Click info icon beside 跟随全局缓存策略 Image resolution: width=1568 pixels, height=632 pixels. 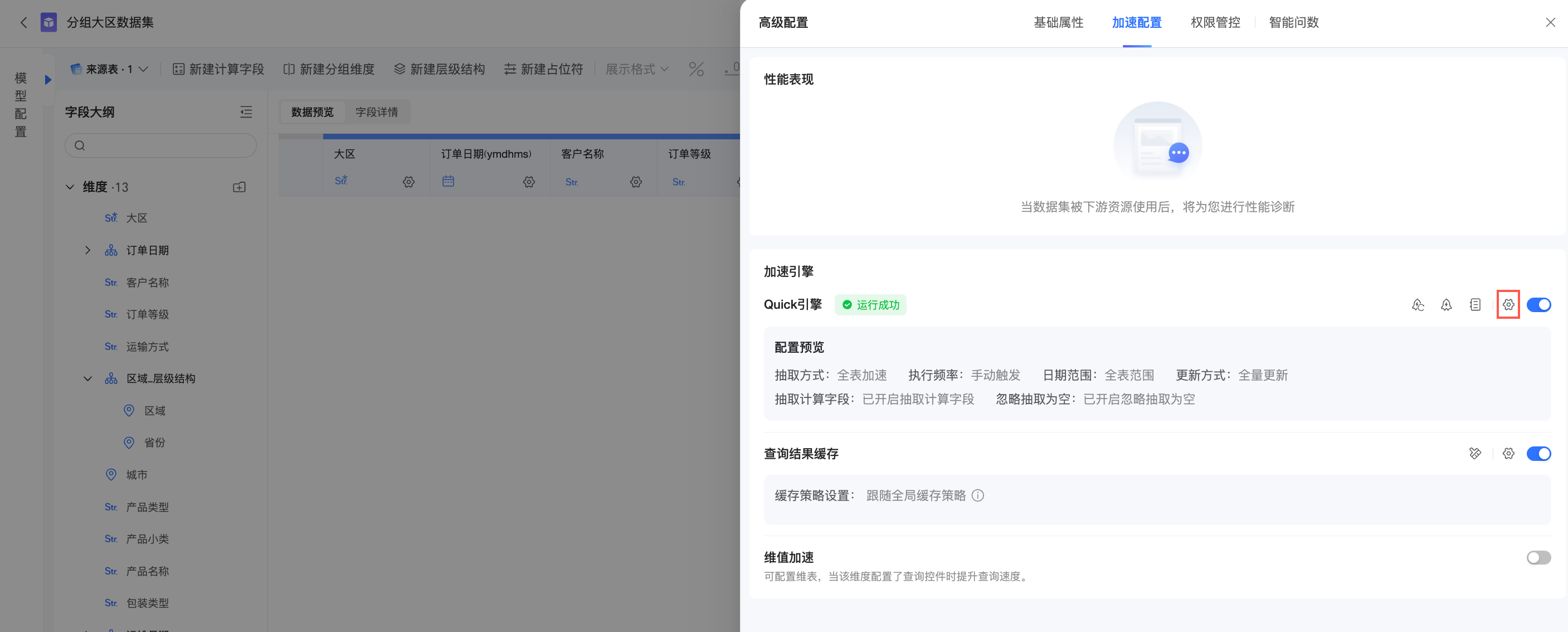click(x=977, y=495)
